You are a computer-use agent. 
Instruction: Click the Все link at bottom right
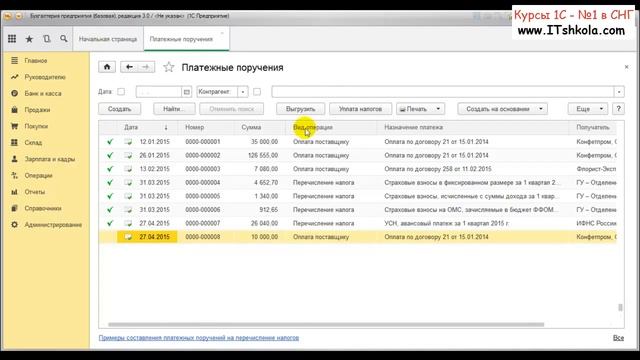point(618,338)
